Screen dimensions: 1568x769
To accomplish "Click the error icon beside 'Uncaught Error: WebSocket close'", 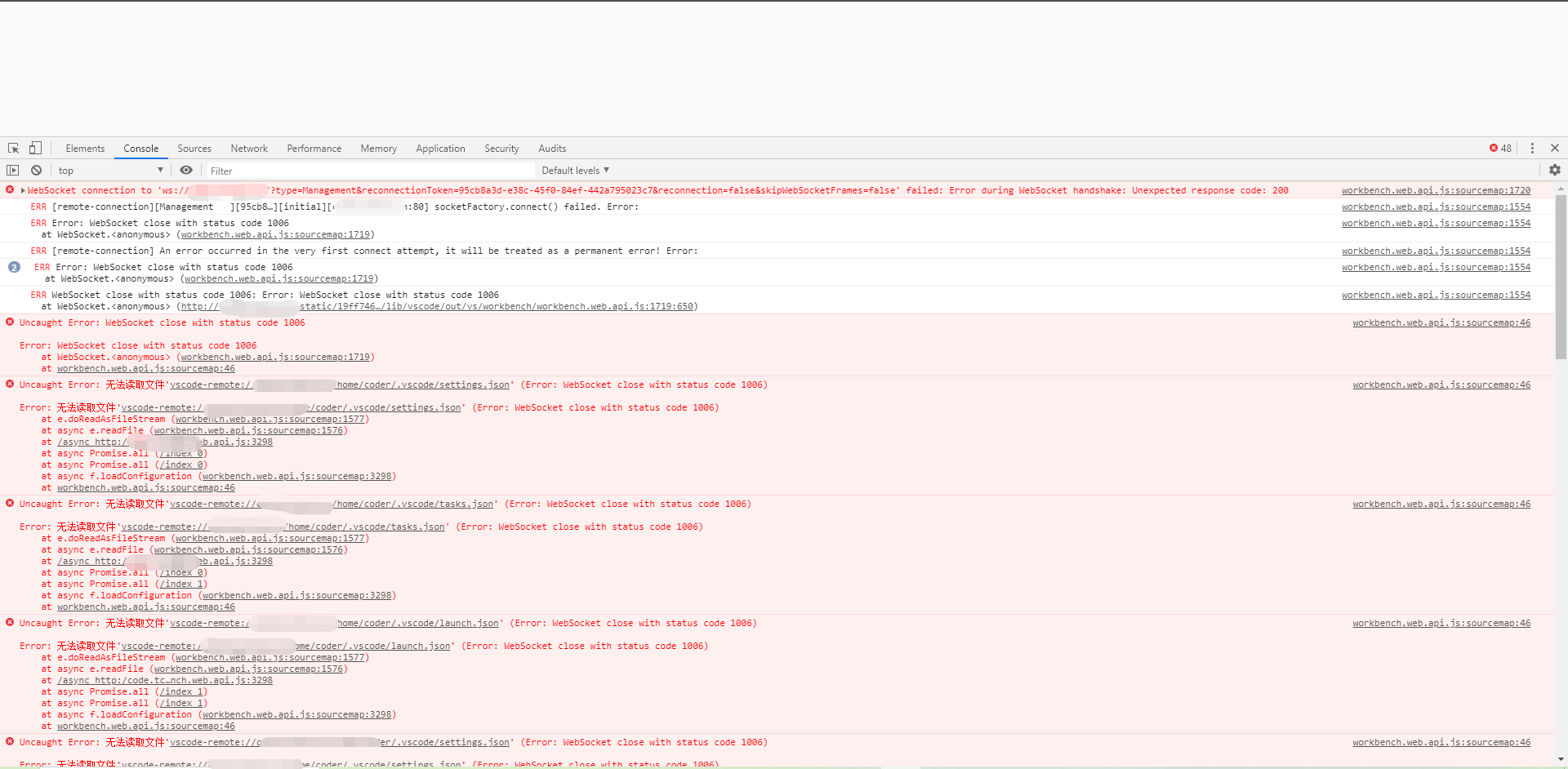I will [10, 322].
